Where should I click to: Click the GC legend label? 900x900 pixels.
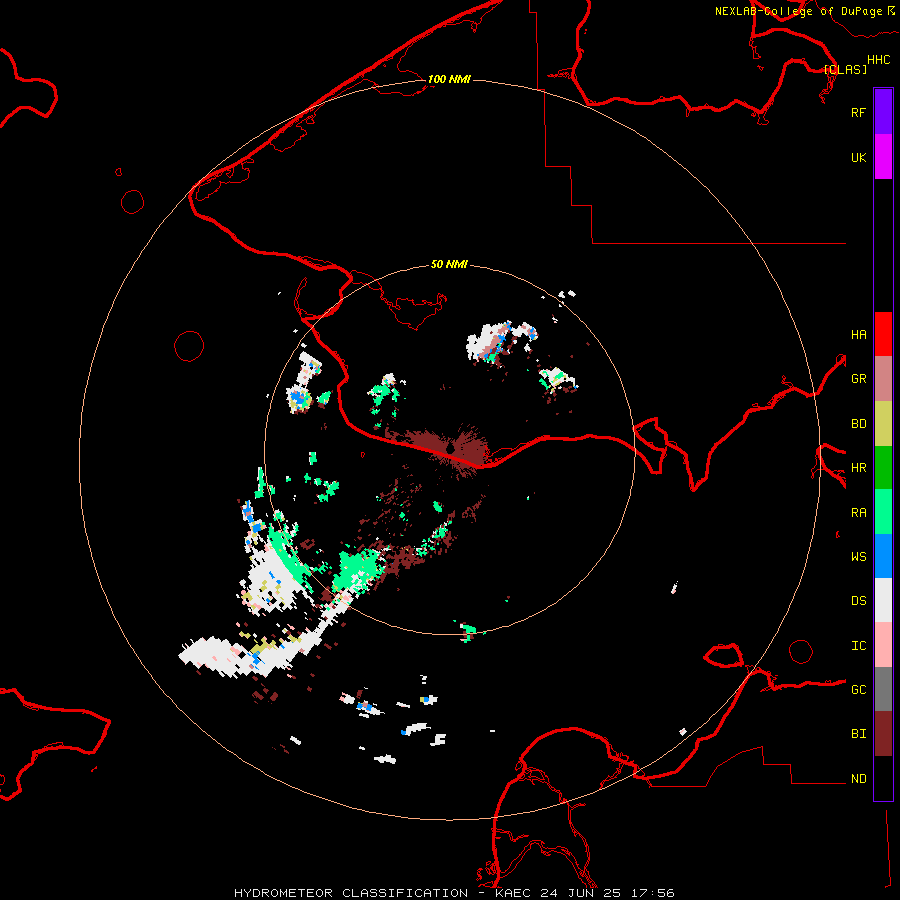point(858,690)
